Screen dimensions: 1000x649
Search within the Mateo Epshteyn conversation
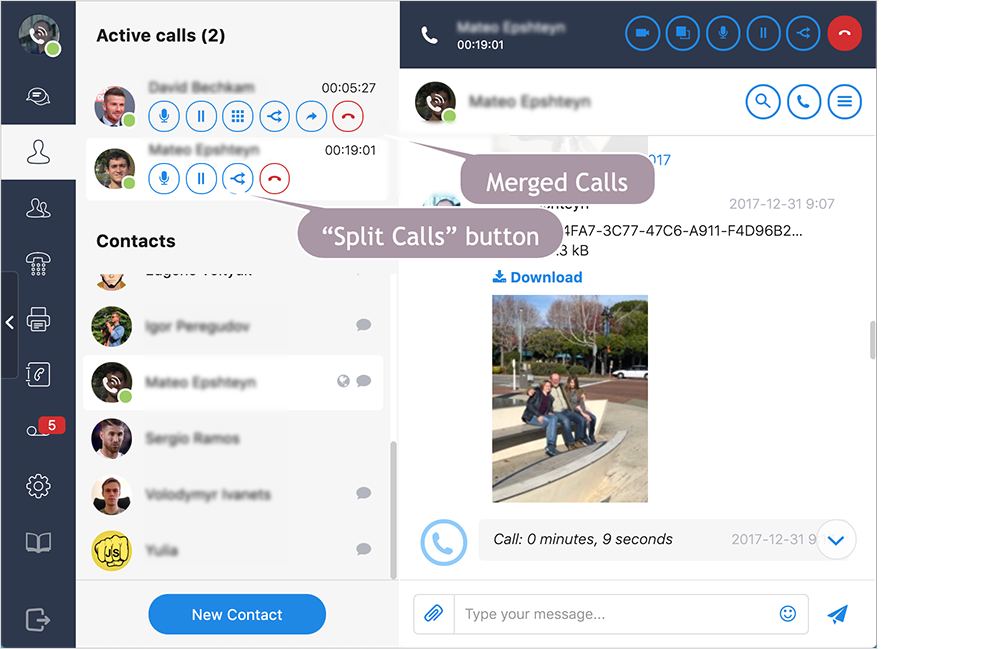point(763,101)
